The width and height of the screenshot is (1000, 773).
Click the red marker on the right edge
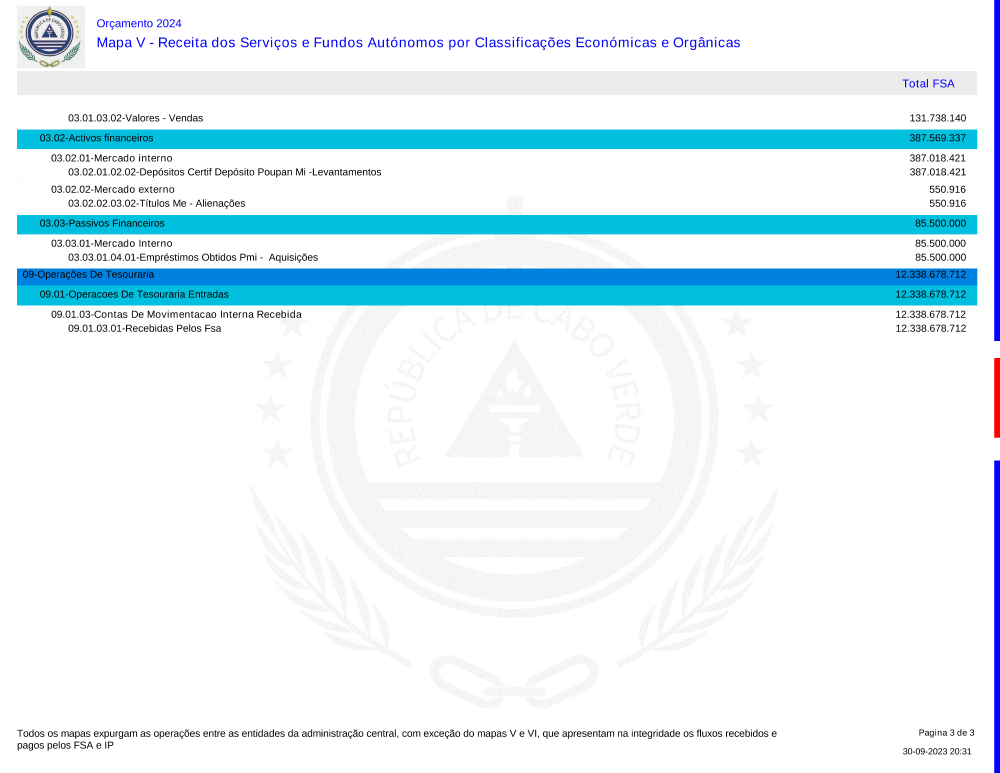[996, 397]
